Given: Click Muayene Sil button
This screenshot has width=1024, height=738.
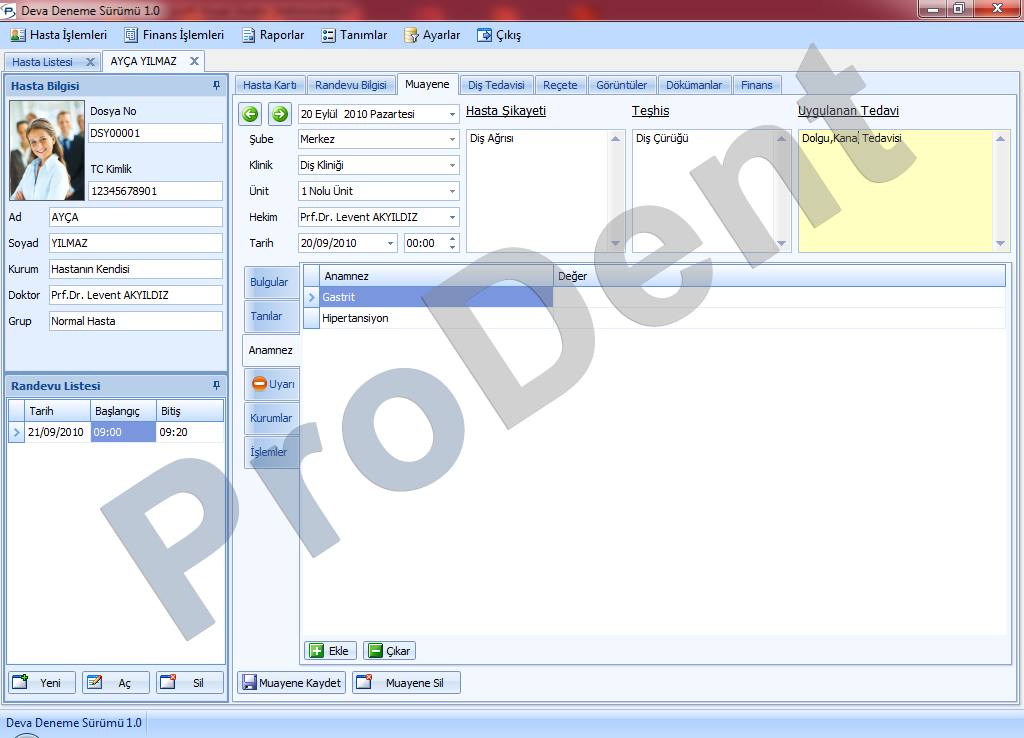Looking at the screenshot, I should point(406,682).
